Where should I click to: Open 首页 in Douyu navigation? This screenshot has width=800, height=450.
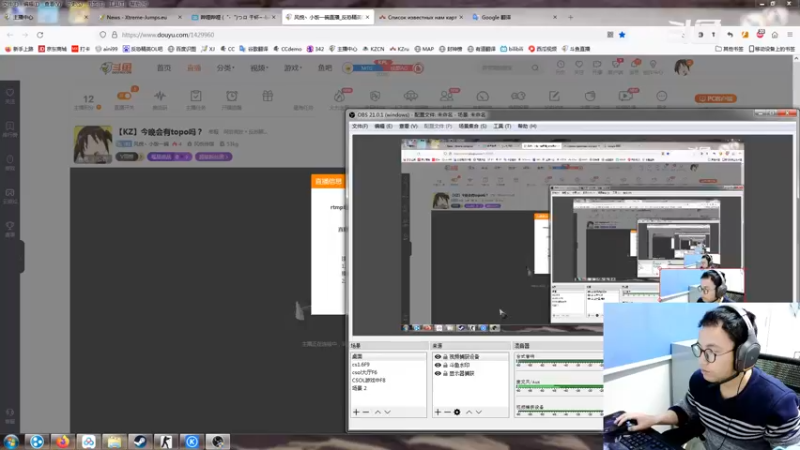click(164, 68)
